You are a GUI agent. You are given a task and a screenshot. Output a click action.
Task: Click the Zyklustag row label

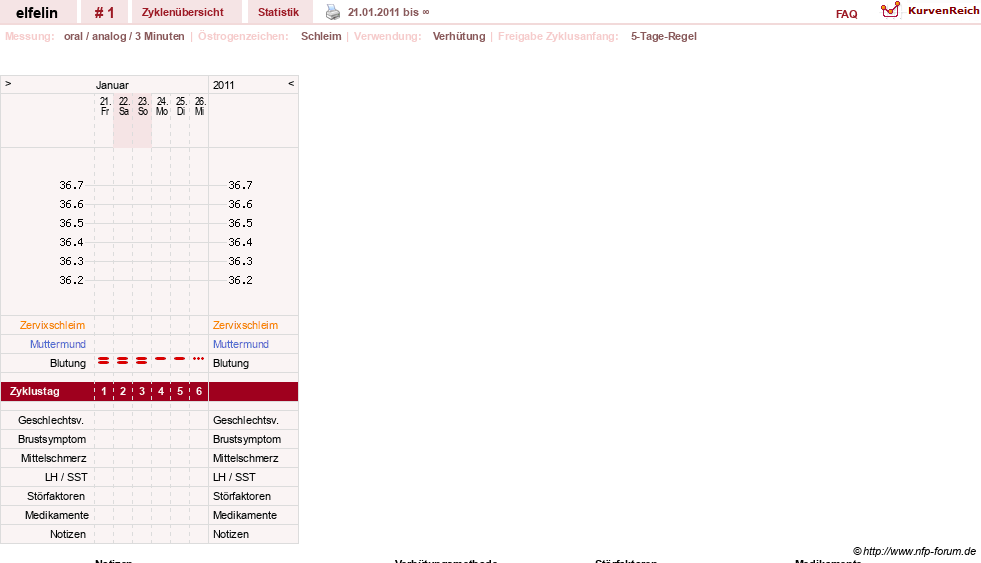[x=34, y=392]
